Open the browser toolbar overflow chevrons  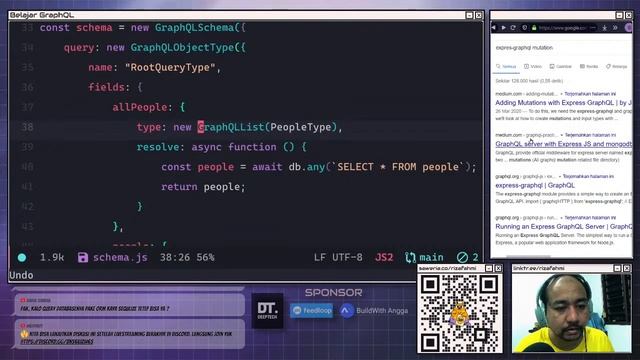pos(615,28)
